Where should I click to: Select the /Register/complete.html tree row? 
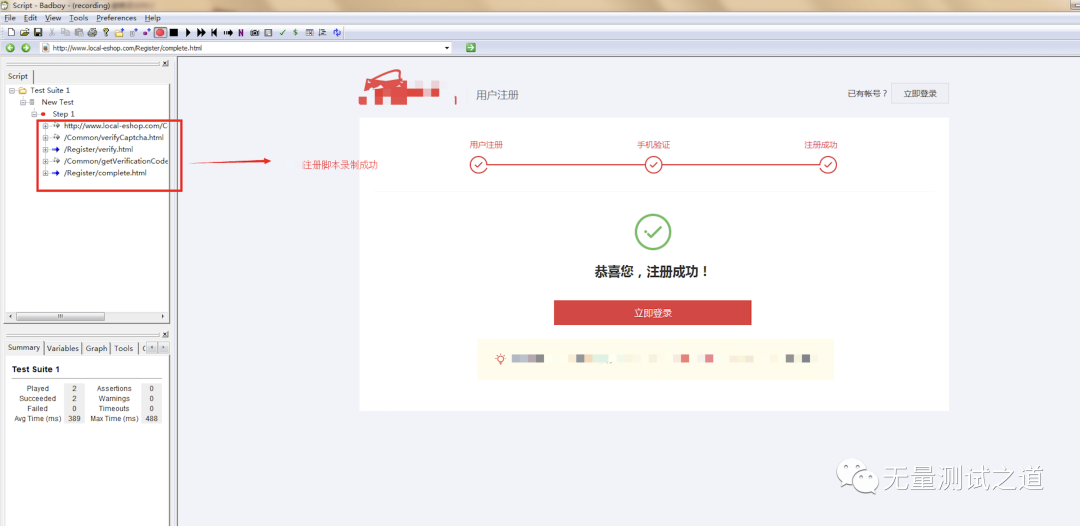[105, 173]
